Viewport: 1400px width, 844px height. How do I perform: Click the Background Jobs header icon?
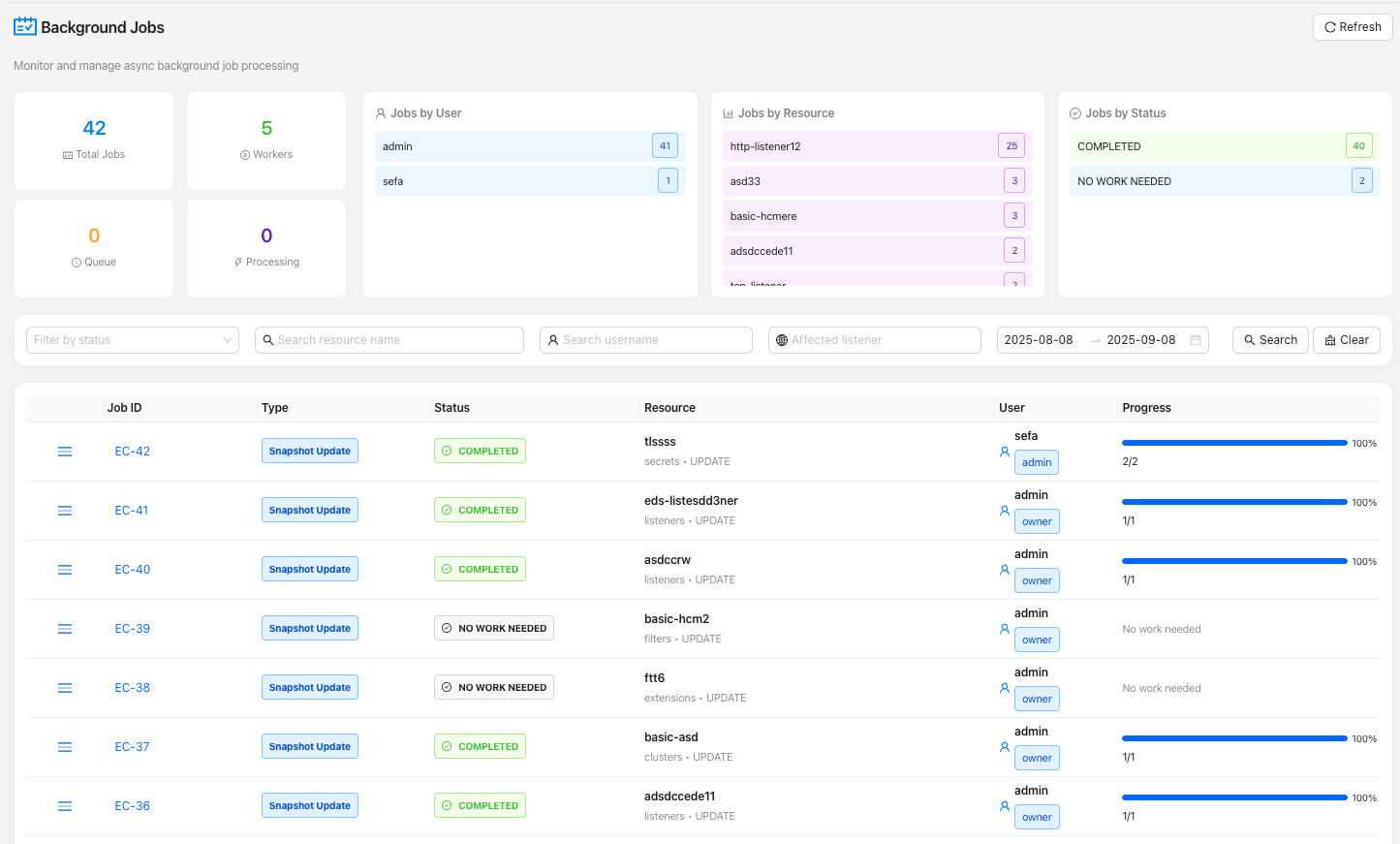point(25,27)
